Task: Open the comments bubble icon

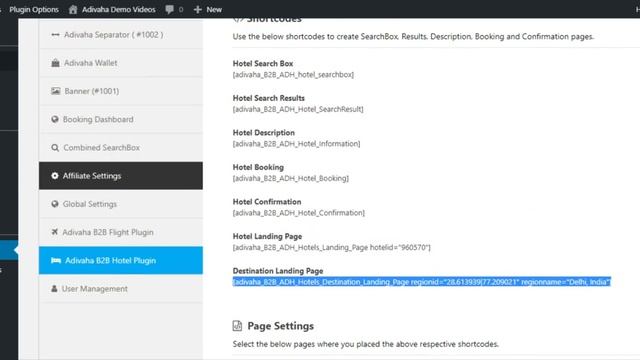Action: (169, 9)
